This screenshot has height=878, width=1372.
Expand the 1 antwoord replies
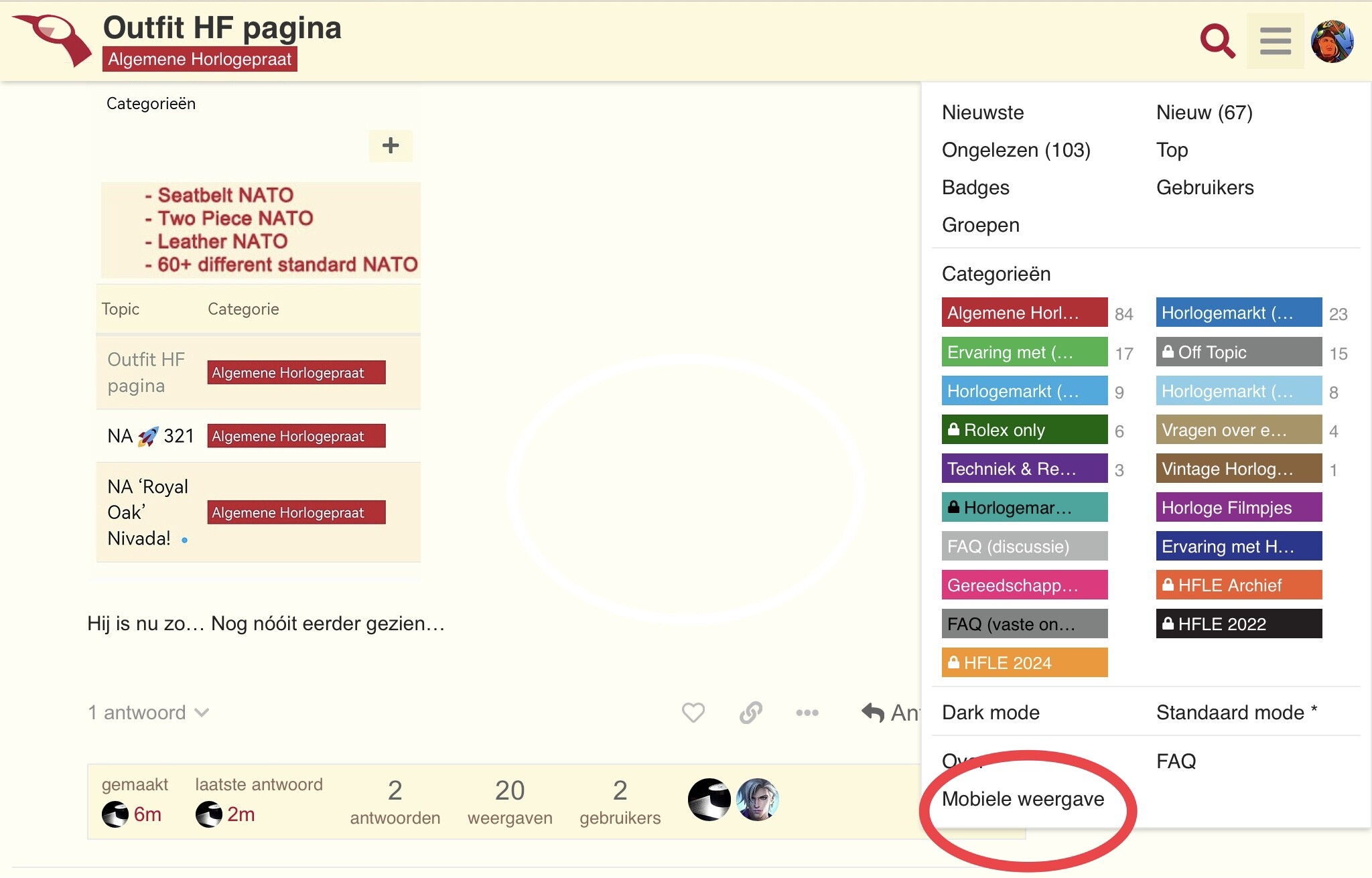click(x=149, y=713)
